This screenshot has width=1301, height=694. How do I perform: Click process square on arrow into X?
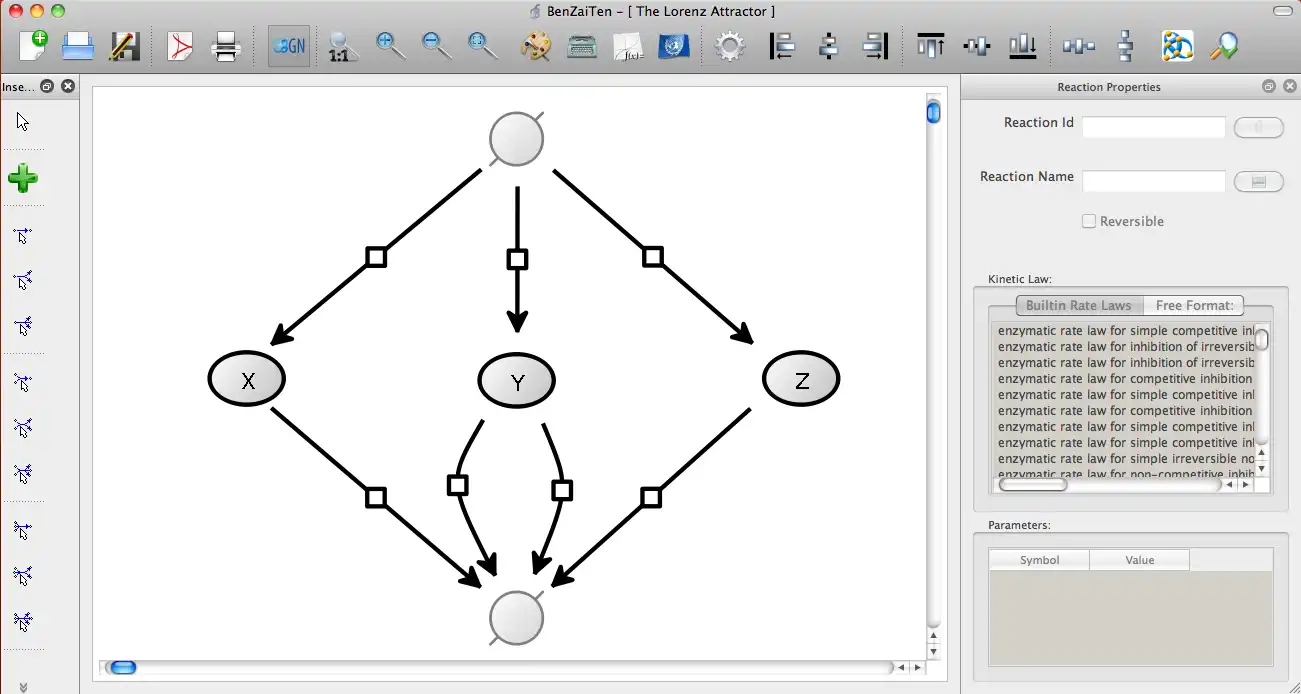[376, 257]
